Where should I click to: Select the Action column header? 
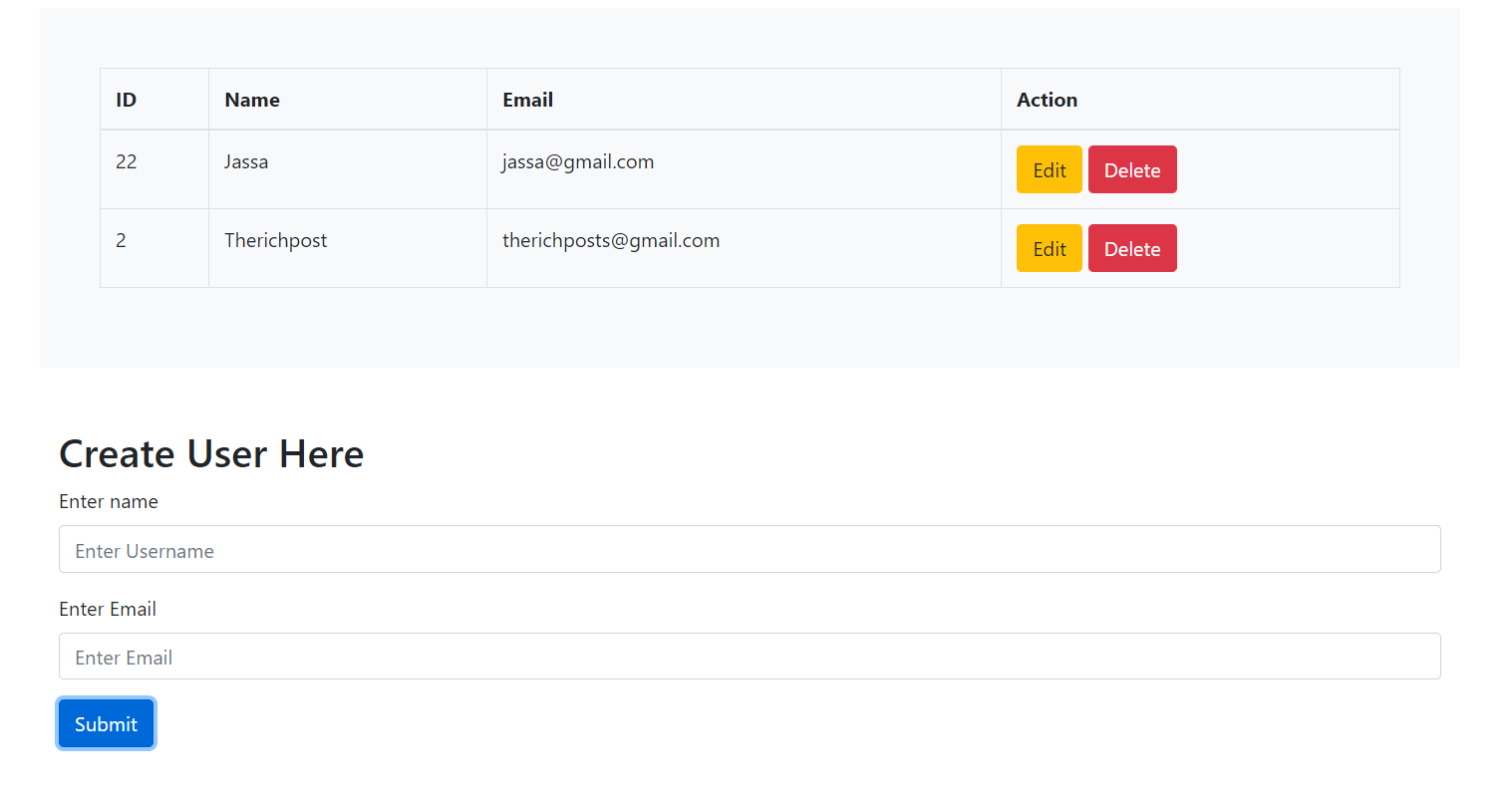(x=1048, y=100)
